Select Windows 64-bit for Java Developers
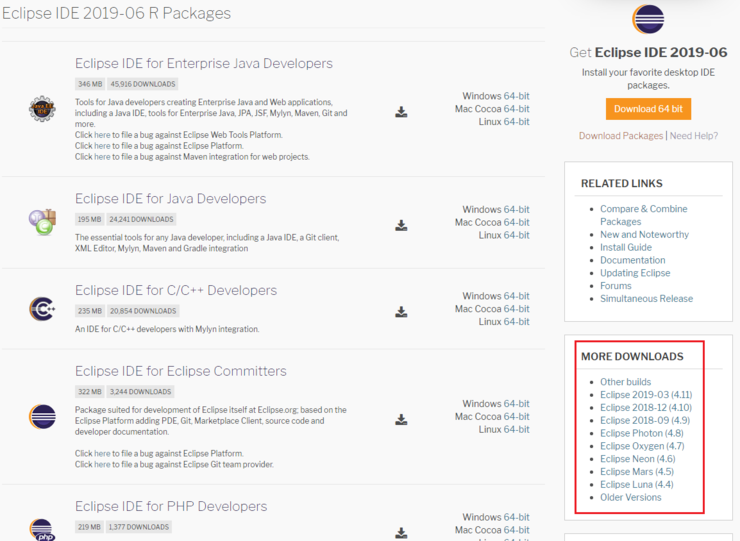Viewport: 740px width, 541px height. (x=516, y=210)
